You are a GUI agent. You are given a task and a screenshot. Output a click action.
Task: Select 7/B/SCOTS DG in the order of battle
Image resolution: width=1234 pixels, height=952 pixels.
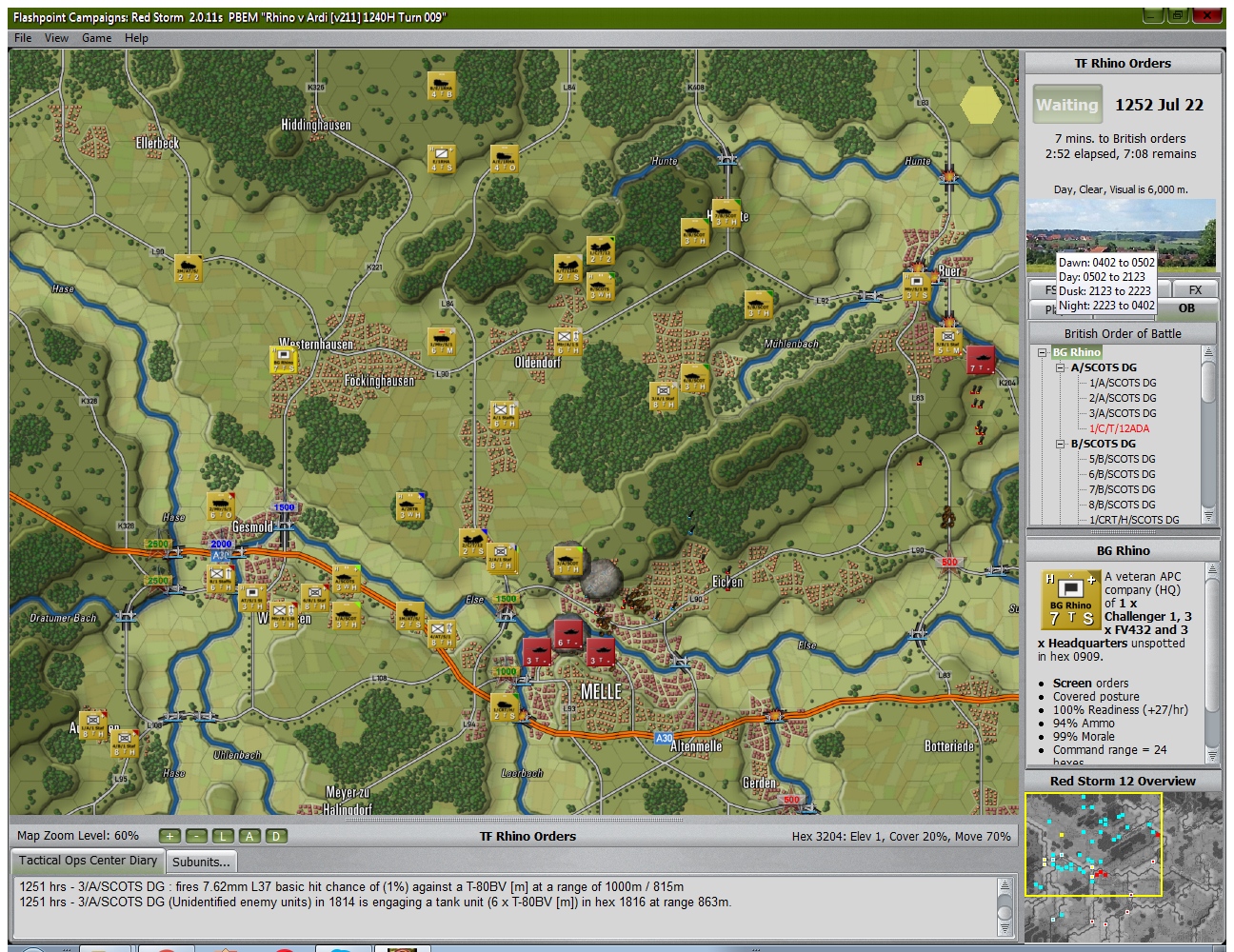click(x=1123, y=489)
